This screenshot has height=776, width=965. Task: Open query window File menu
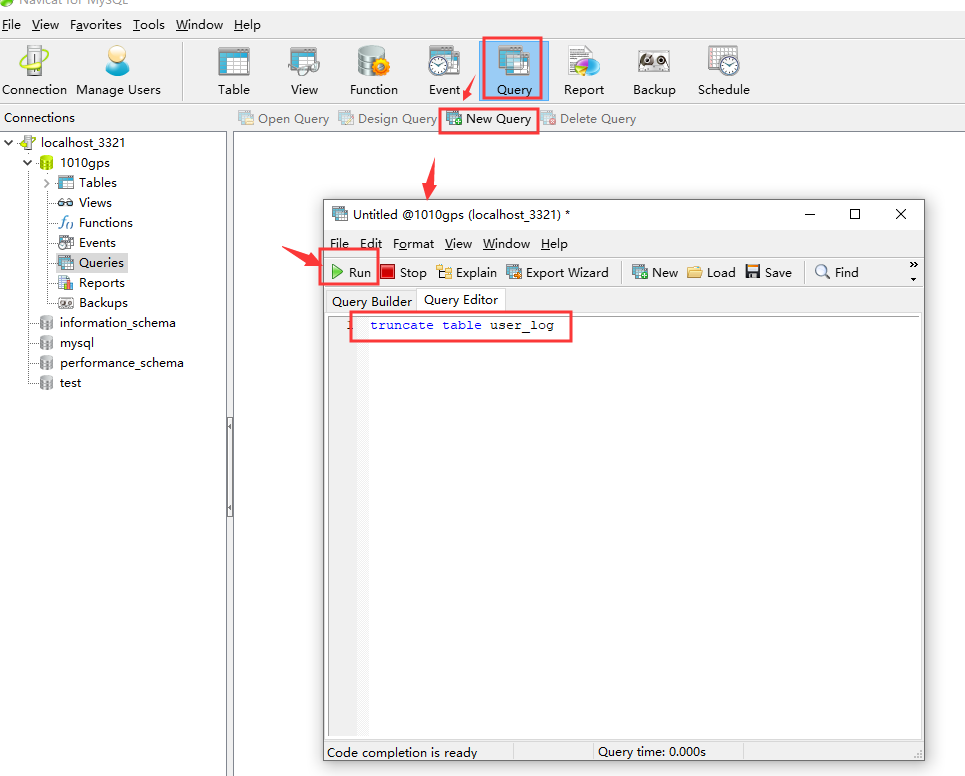[x=339, y=244]
